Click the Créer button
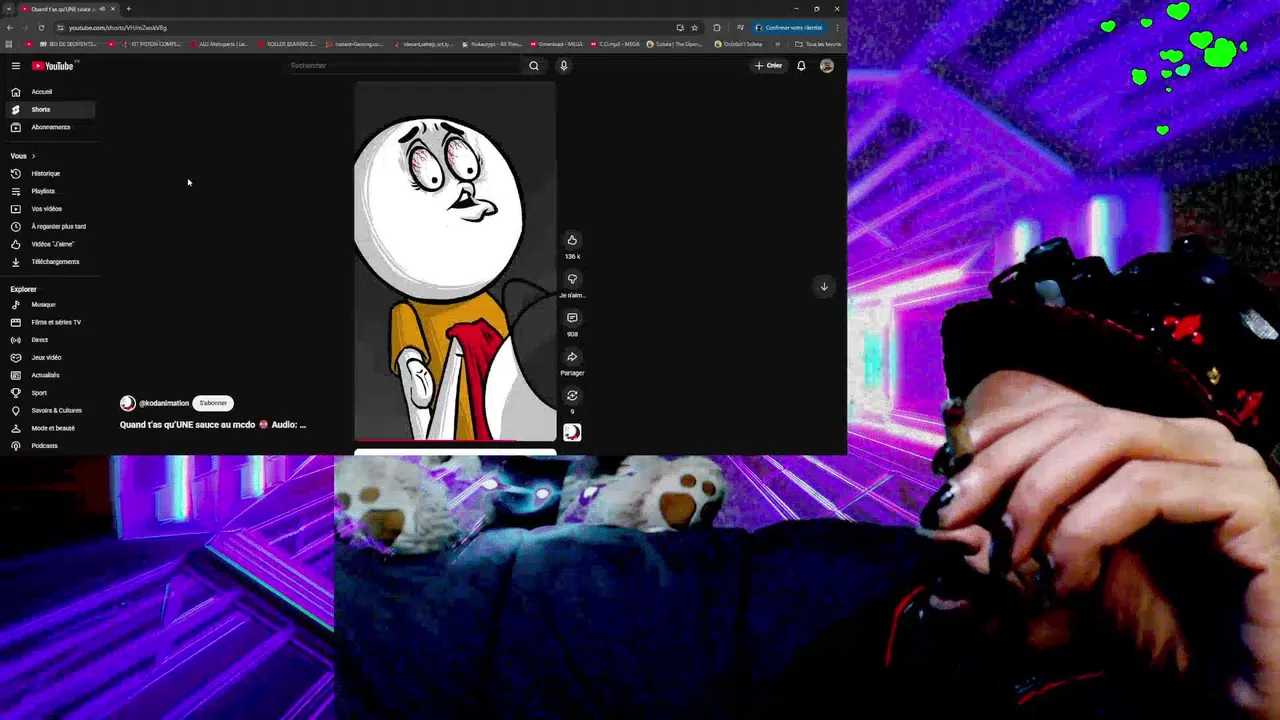The image size is (1280, 720). coord(769,66)
